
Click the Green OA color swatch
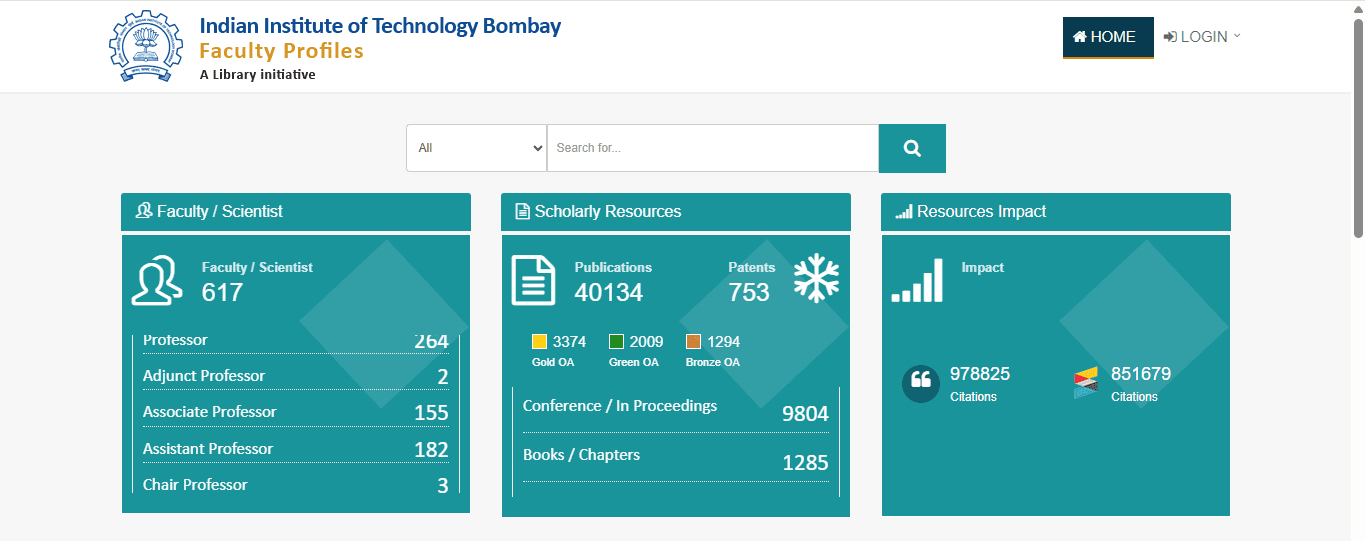(x=617, y=342)
